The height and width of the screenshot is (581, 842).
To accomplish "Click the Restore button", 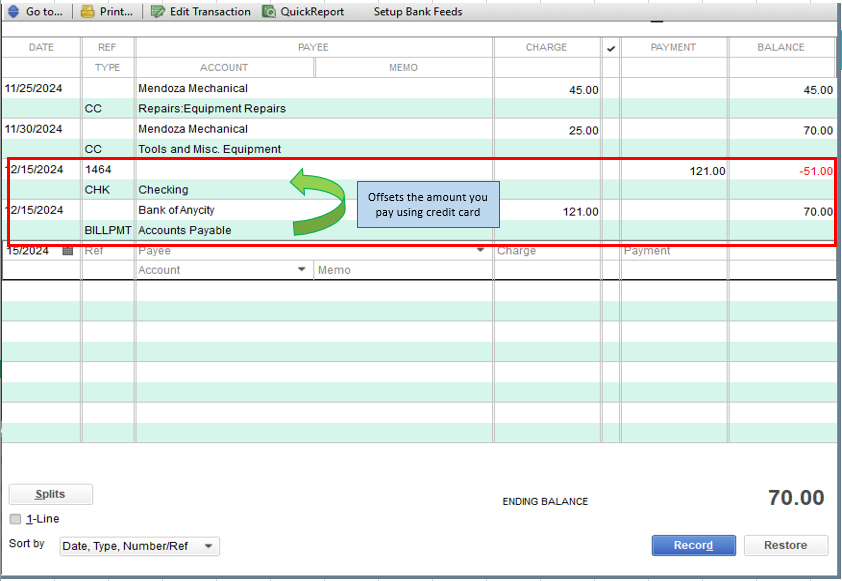I will click(786, 545).
